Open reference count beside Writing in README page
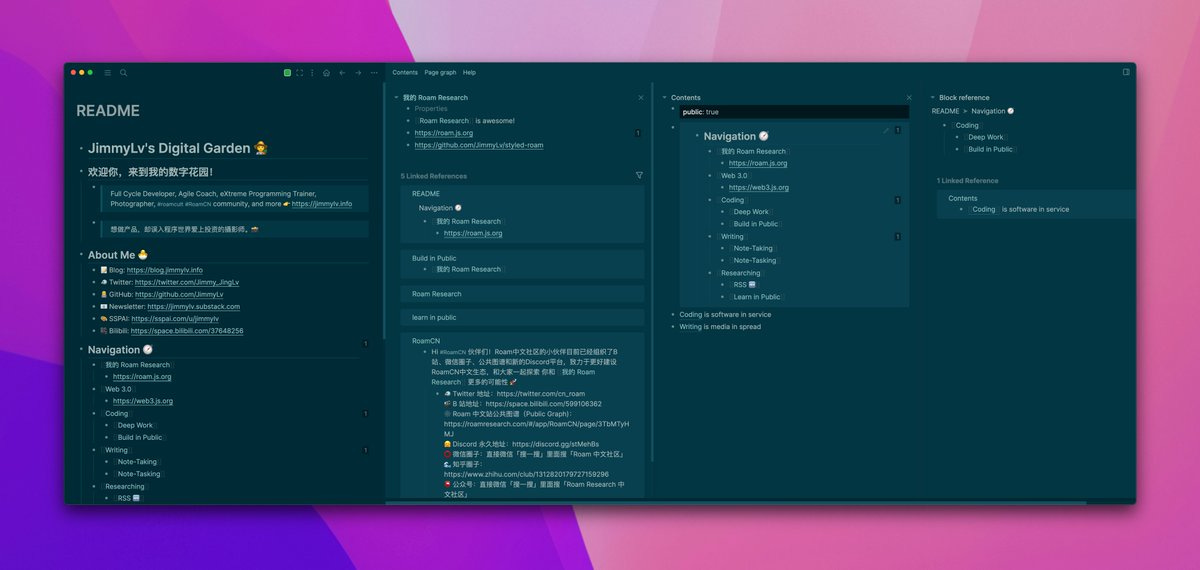The width and height of the screenshot is (1200, 570). point(365,450)
